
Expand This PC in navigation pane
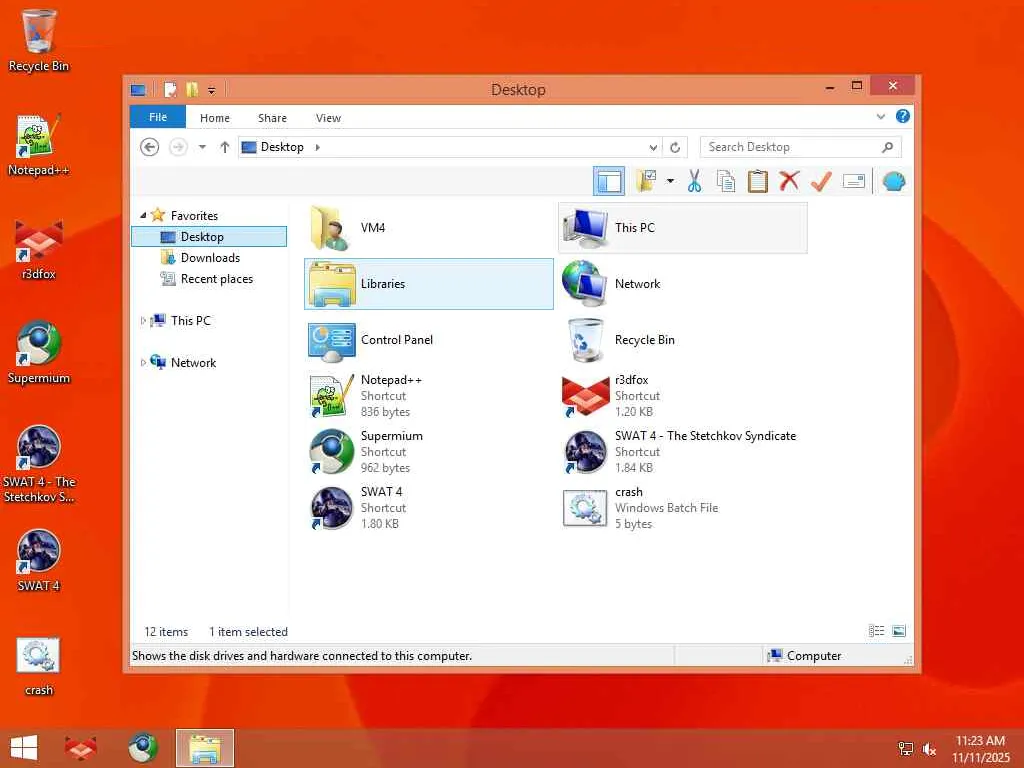coord(143,321)
